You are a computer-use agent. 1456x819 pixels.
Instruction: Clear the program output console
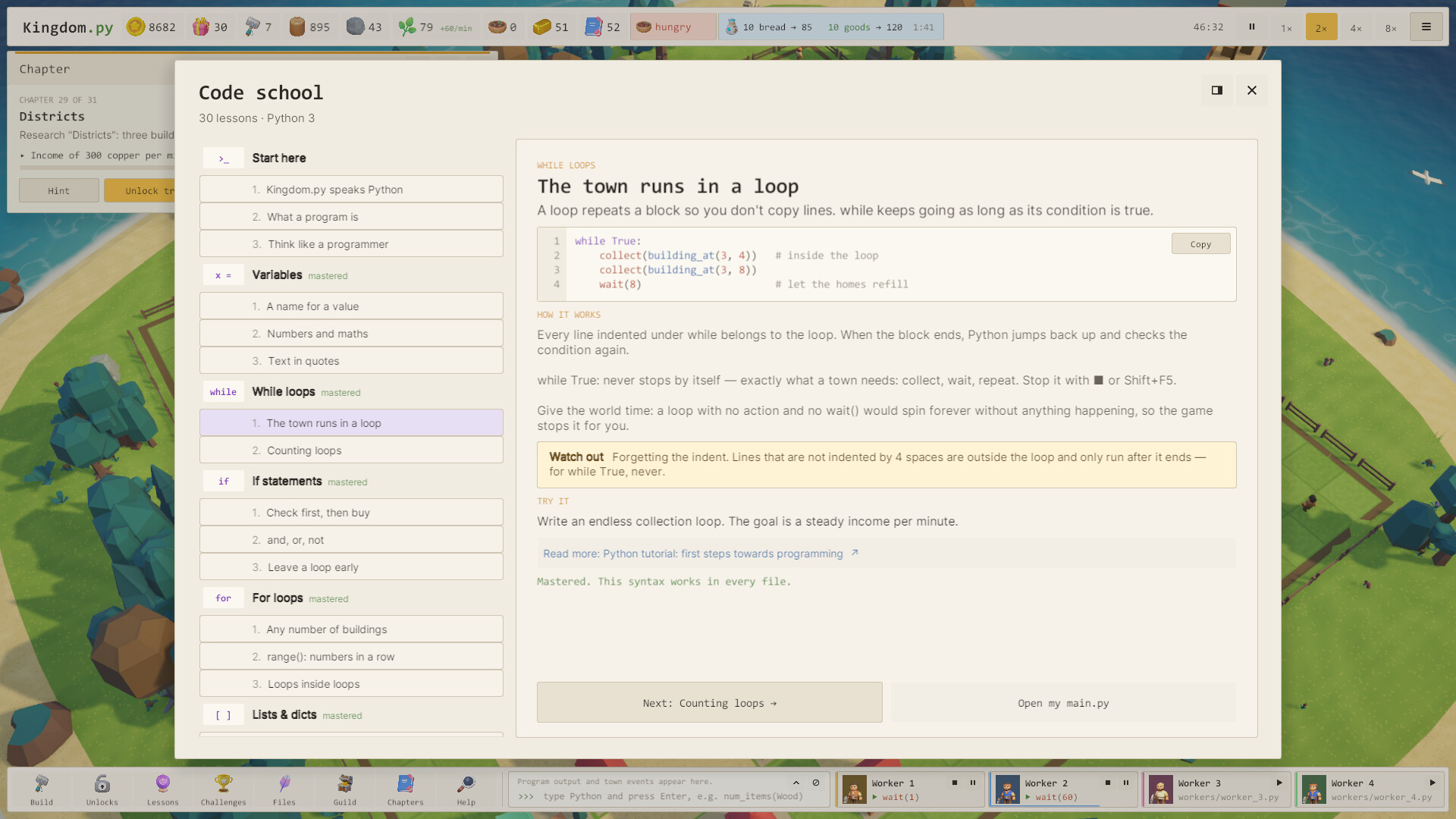pyautogui.click(x=816, y=783)
